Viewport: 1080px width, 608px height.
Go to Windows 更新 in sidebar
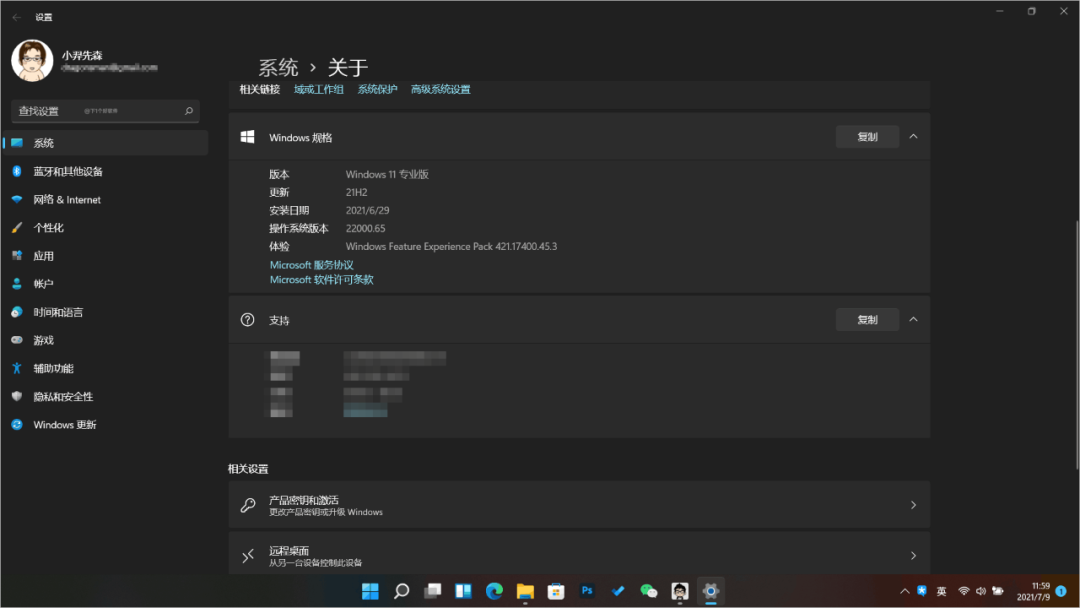[x=64, y=425]
